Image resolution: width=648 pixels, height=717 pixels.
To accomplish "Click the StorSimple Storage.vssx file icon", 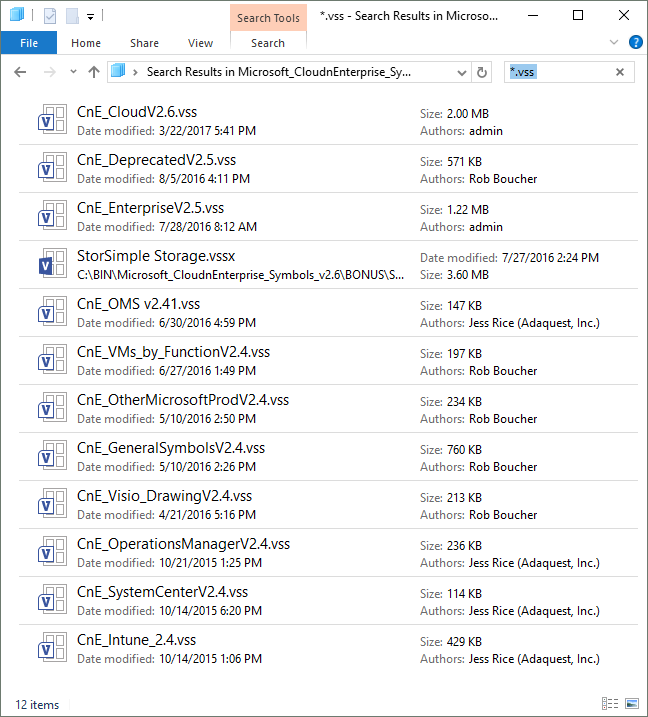I will click(x=52, y=264).
